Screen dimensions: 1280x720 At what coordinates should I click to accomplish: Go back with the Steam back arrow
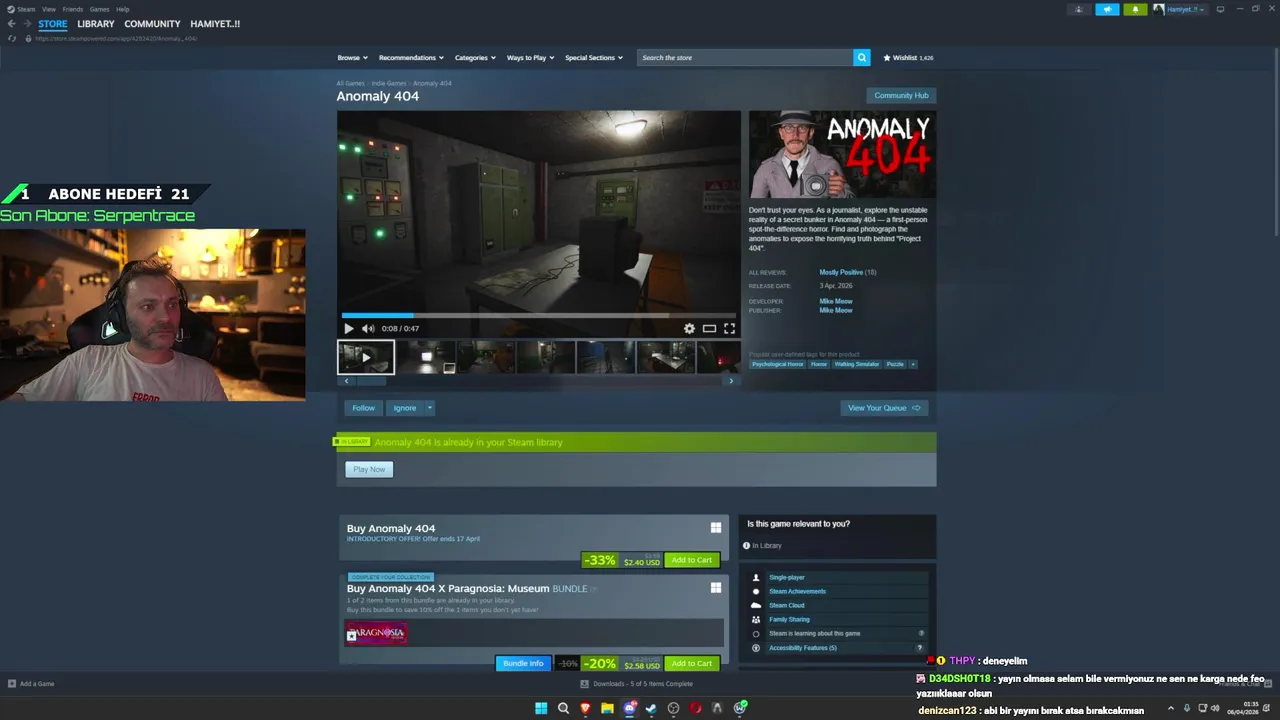tap(11, 24)
